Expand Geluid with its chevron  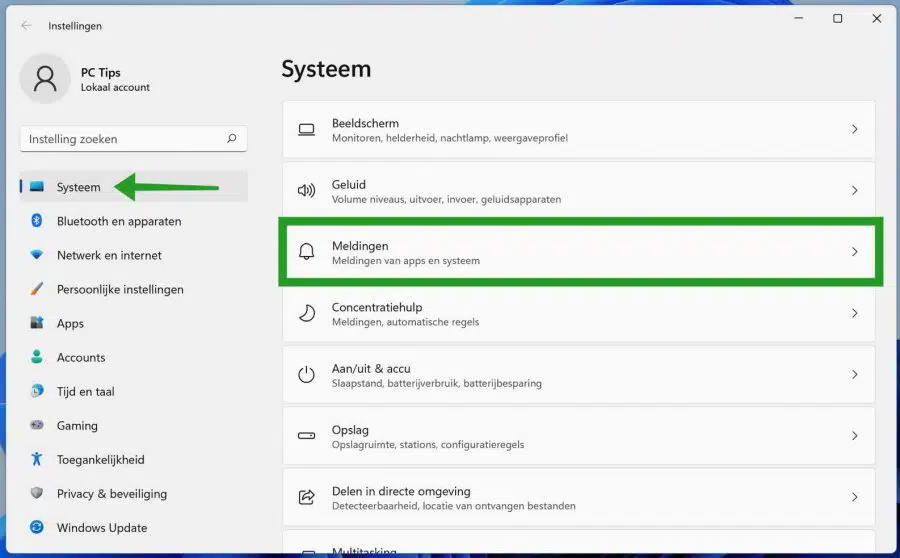[855, 190]
